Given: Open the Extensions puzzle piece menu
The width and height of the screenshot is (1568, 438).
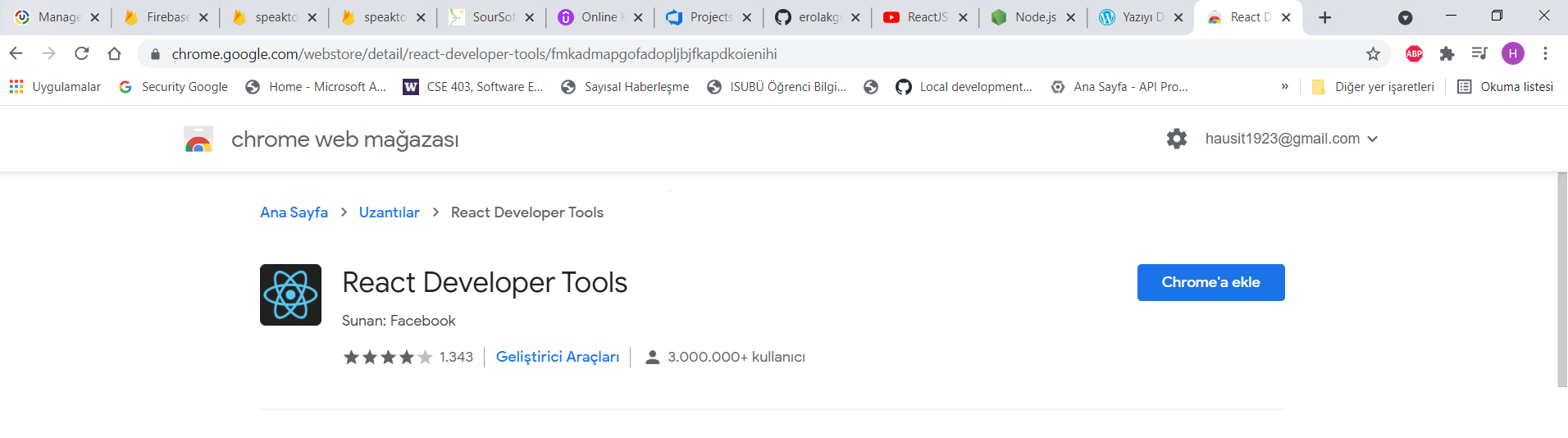Looking at the screenshot, I should [x=1447, y=54].
